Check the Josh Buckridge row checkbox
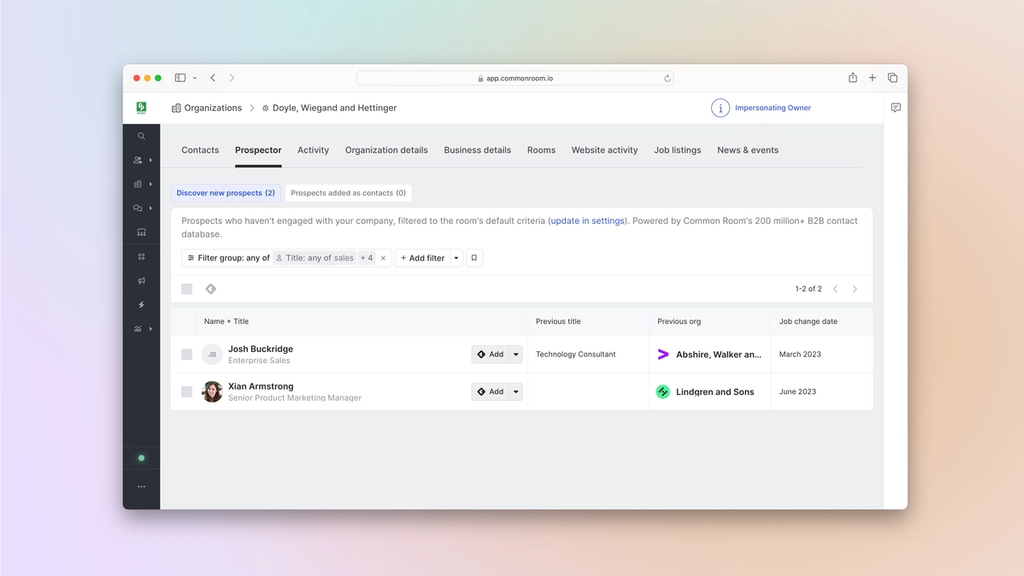 click(187, 354)
